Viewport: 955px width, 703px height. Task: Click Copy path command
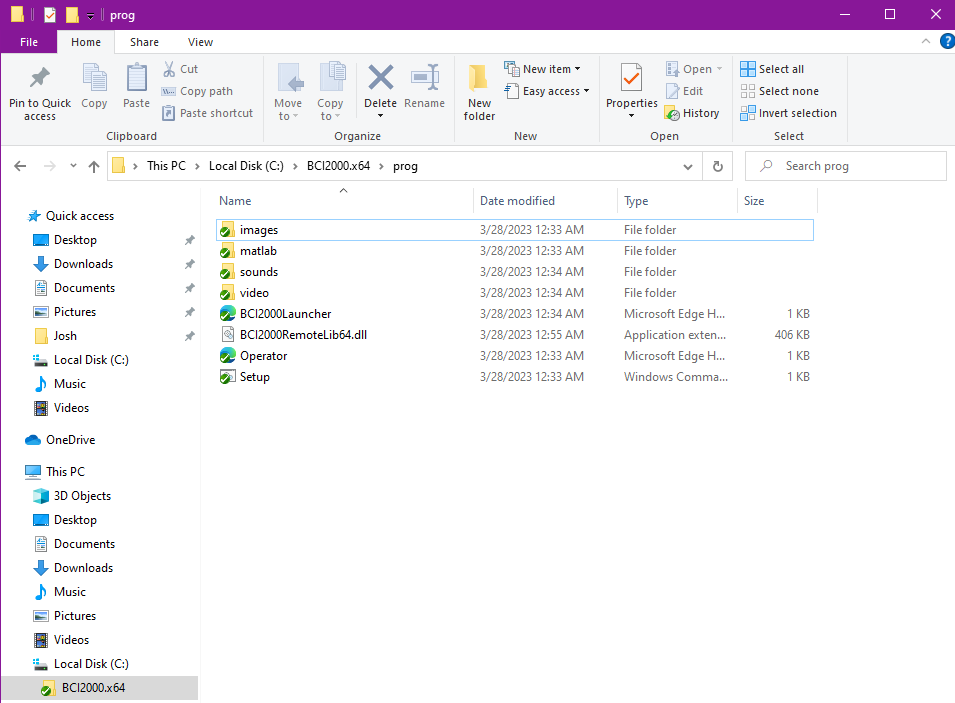coord(197,91)
